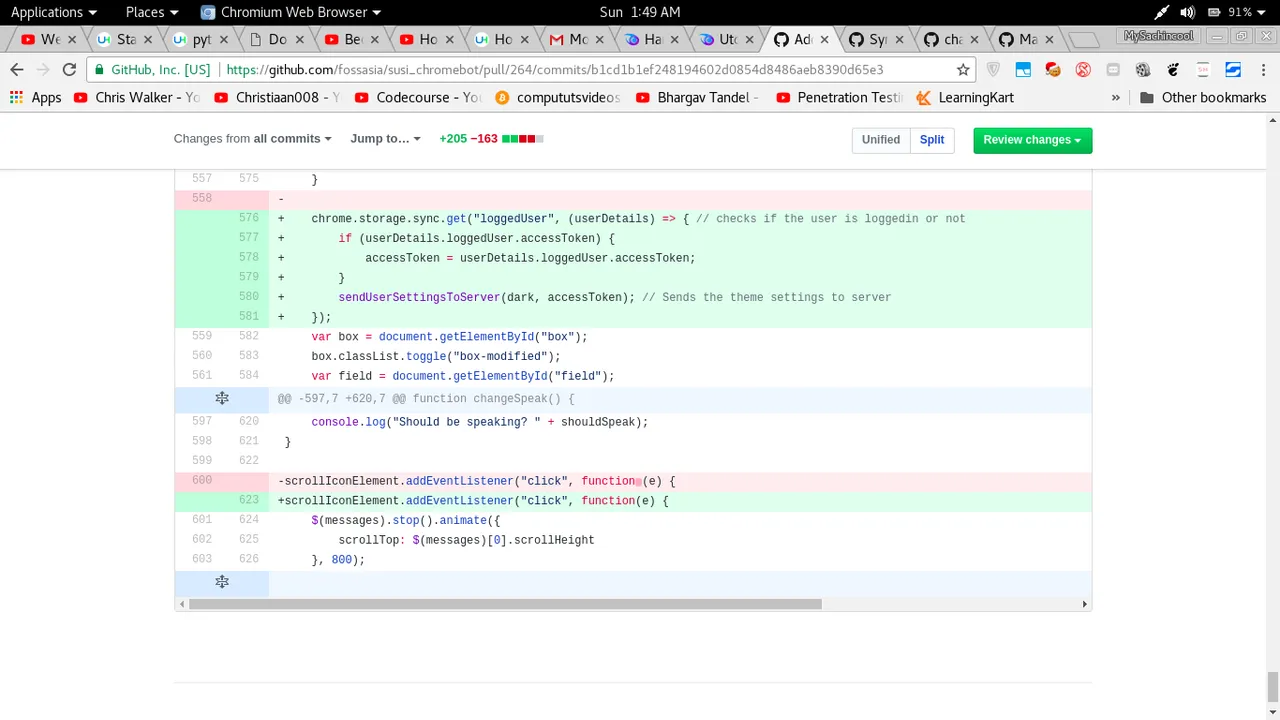The image size is (1280, 720).
Task: Open Penetration Testing bookmark
Action: [839, 97]
